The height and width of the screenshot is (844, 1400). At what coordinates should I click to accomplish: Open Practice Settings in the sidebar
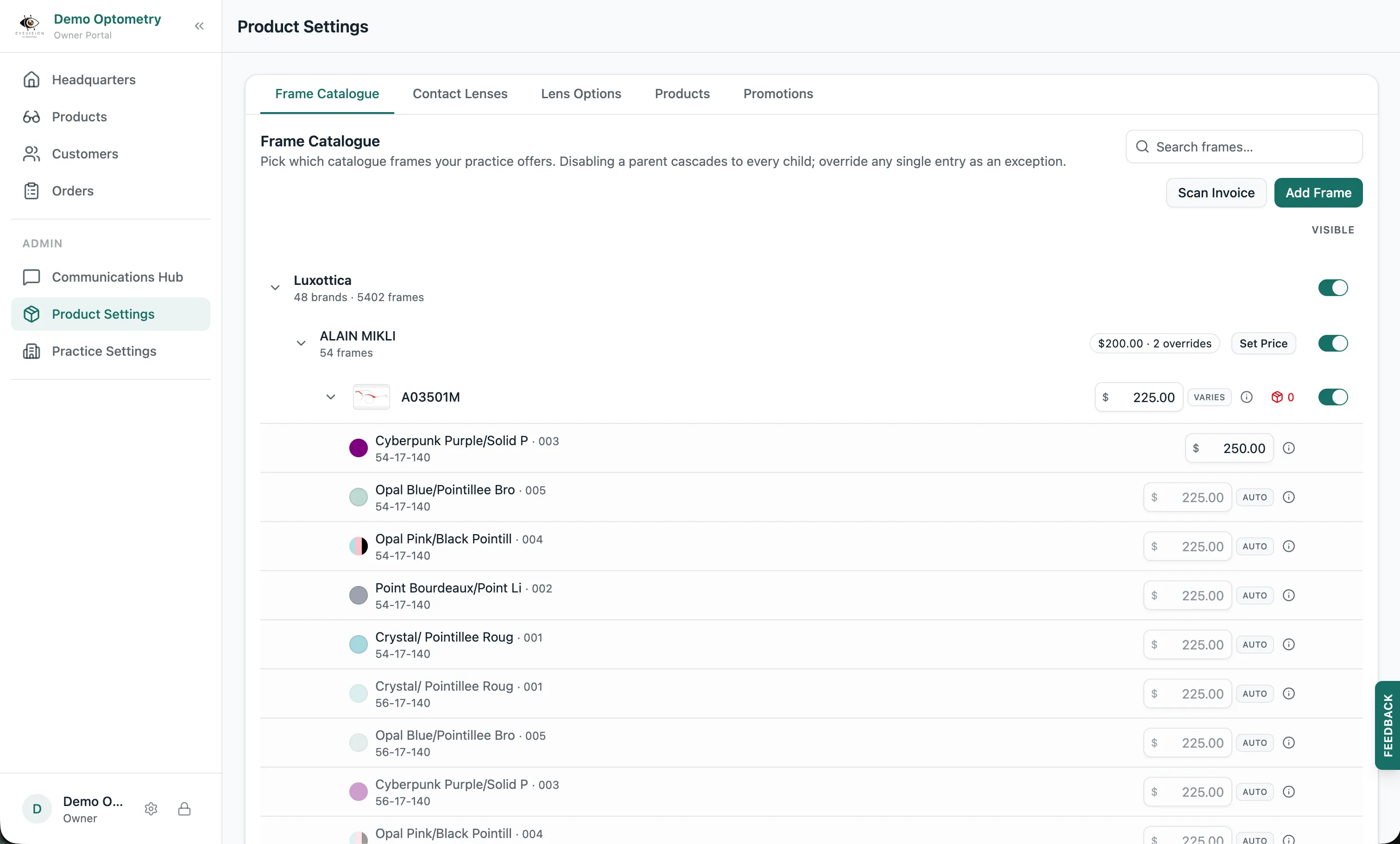(x=111, y=351)
